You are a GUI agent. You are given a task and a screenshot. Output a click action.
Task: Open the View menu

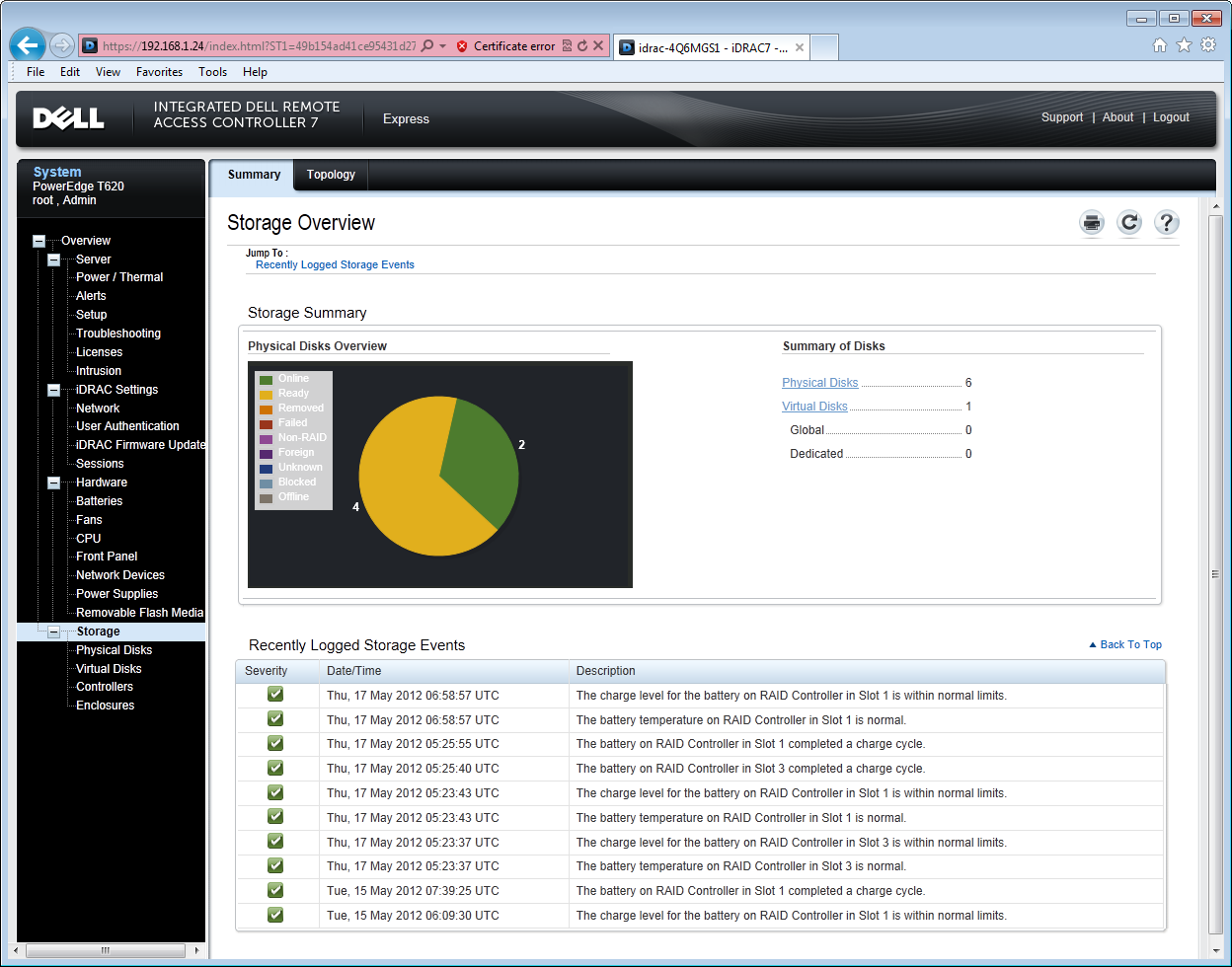pos(109,72)
